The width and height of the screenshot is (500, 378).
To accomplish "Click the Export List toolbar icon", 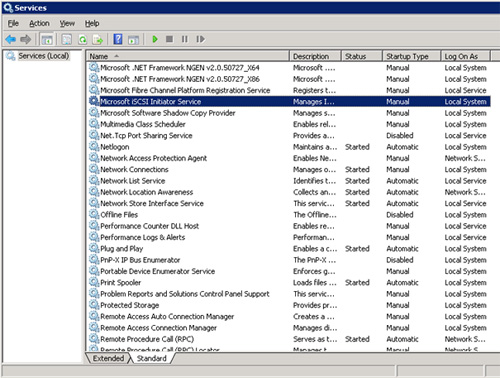I will pyautogui.click(x=98, y=39).
